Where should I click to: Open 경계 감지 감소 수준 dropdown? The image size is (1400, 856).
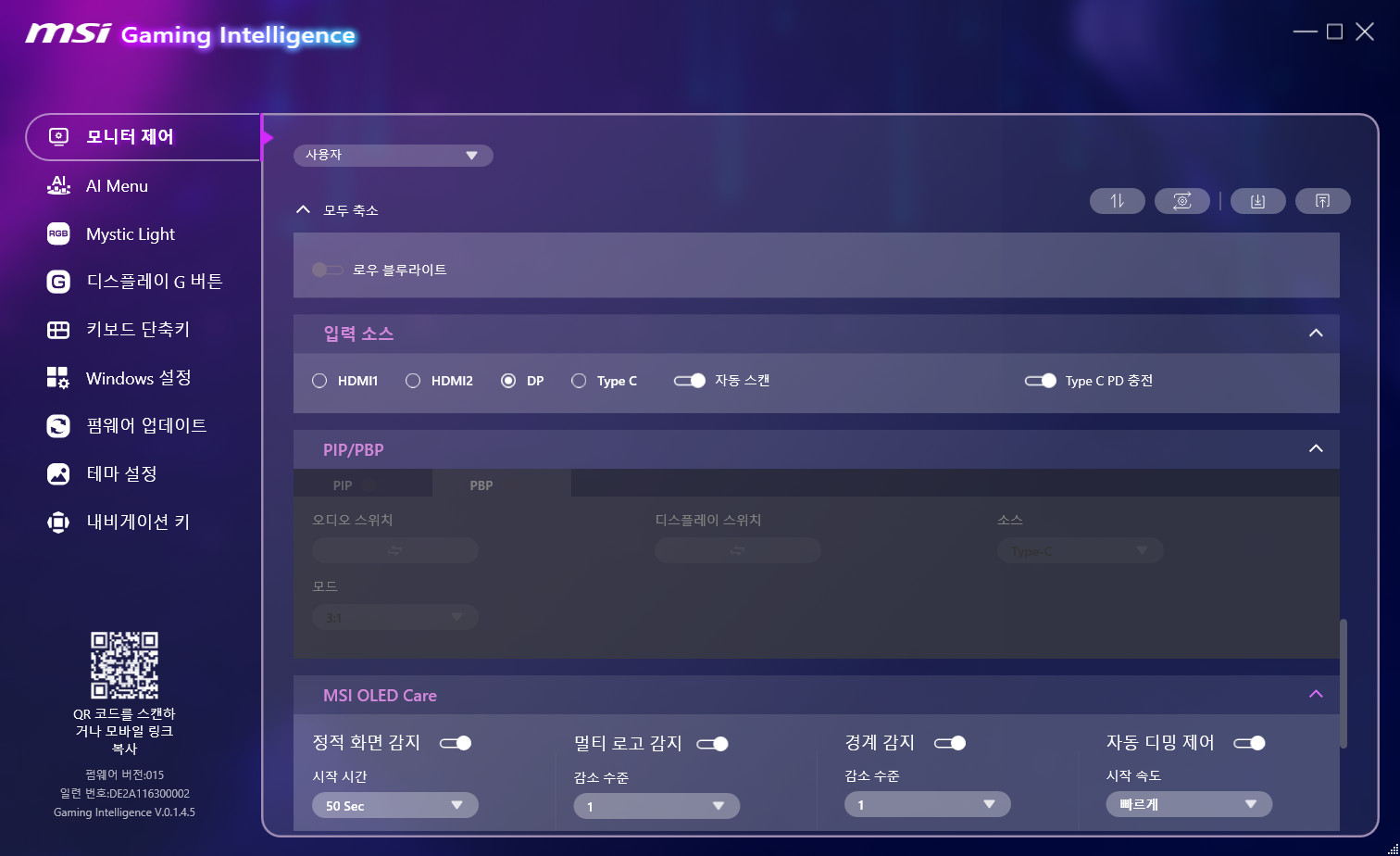click(x=927, y=804)
